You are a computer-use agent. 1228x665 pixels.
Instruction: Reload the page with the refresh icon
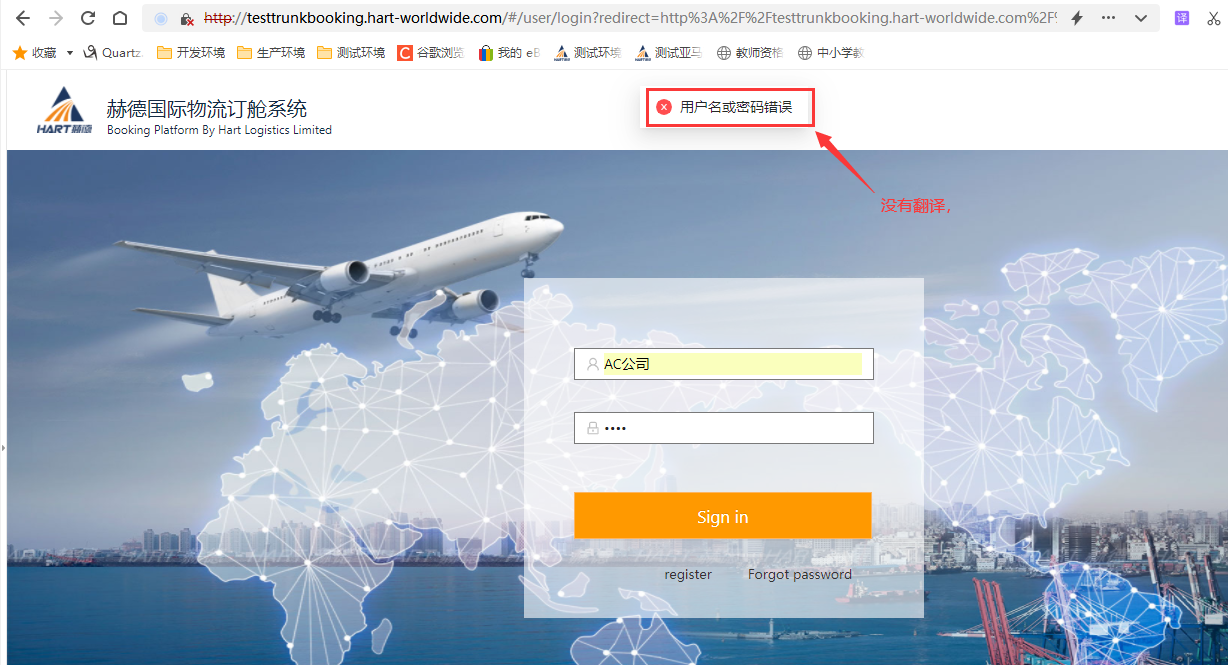point(87,18)
